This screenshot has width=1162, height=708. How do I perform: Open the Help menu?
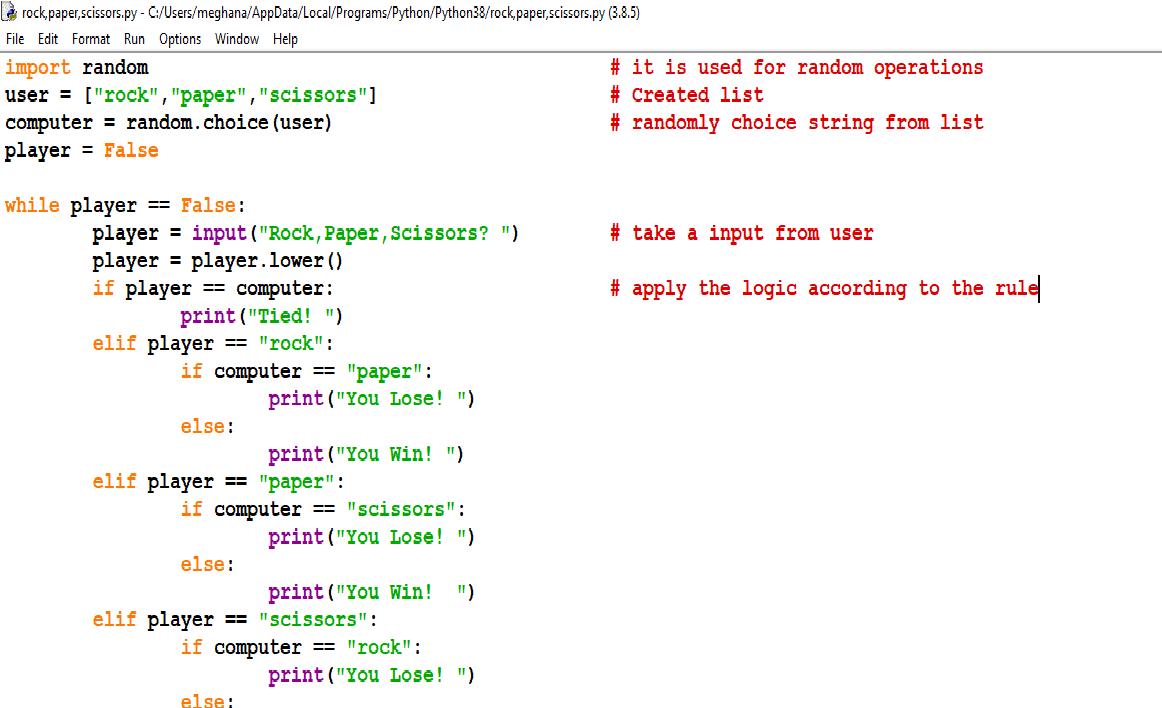[285, 39]
